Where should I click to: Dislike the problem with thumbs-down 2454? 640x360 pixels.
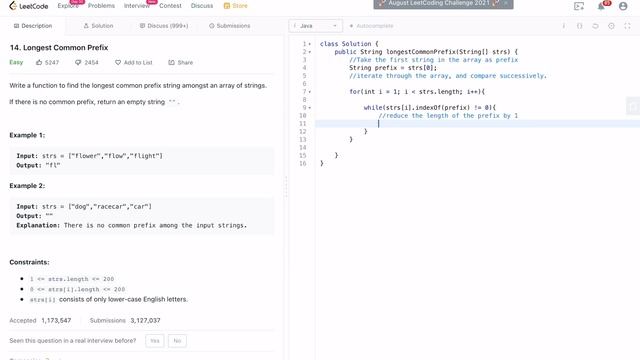point(87,62)
